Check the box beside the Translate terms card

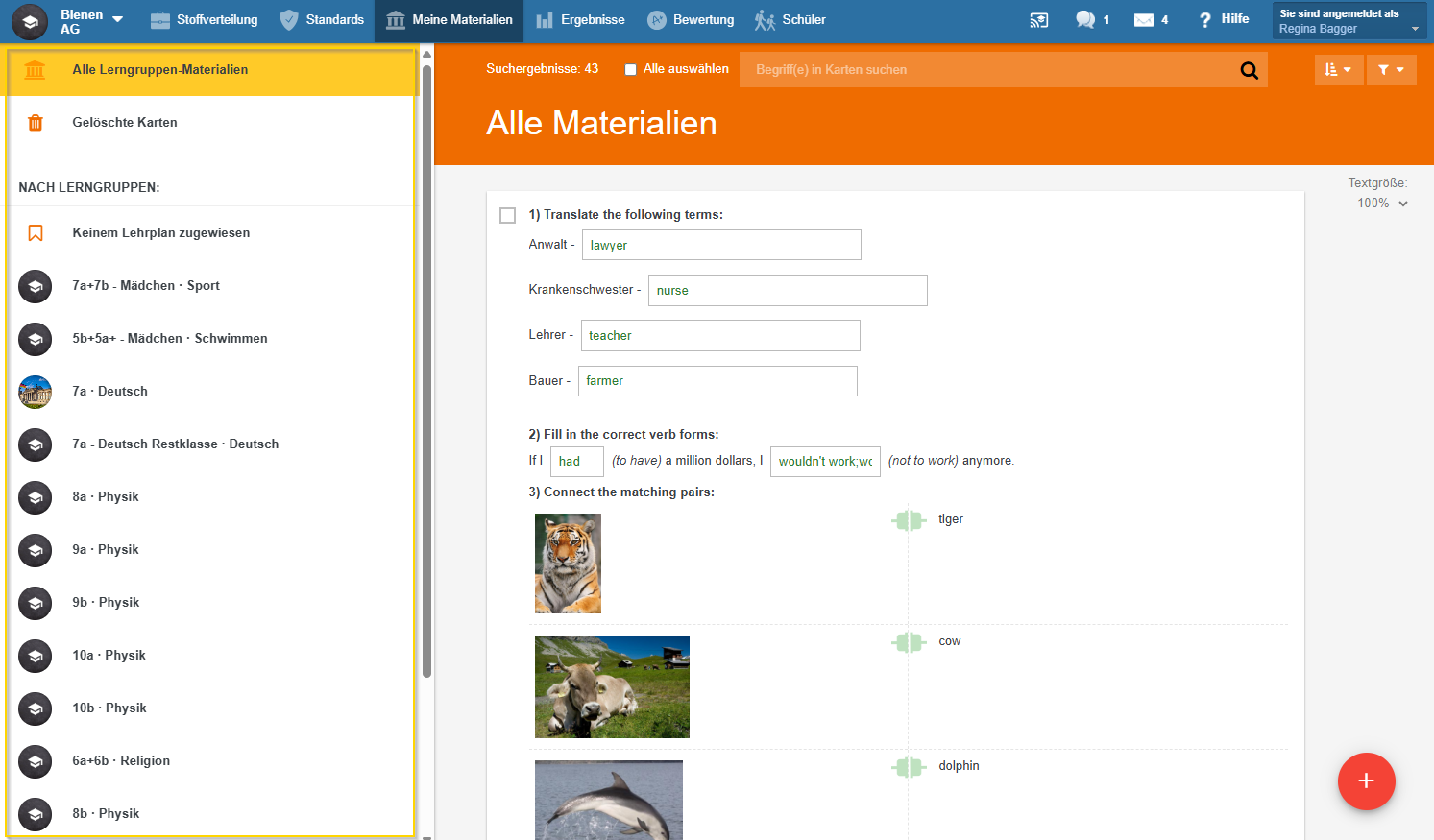(x=508, y=215)
